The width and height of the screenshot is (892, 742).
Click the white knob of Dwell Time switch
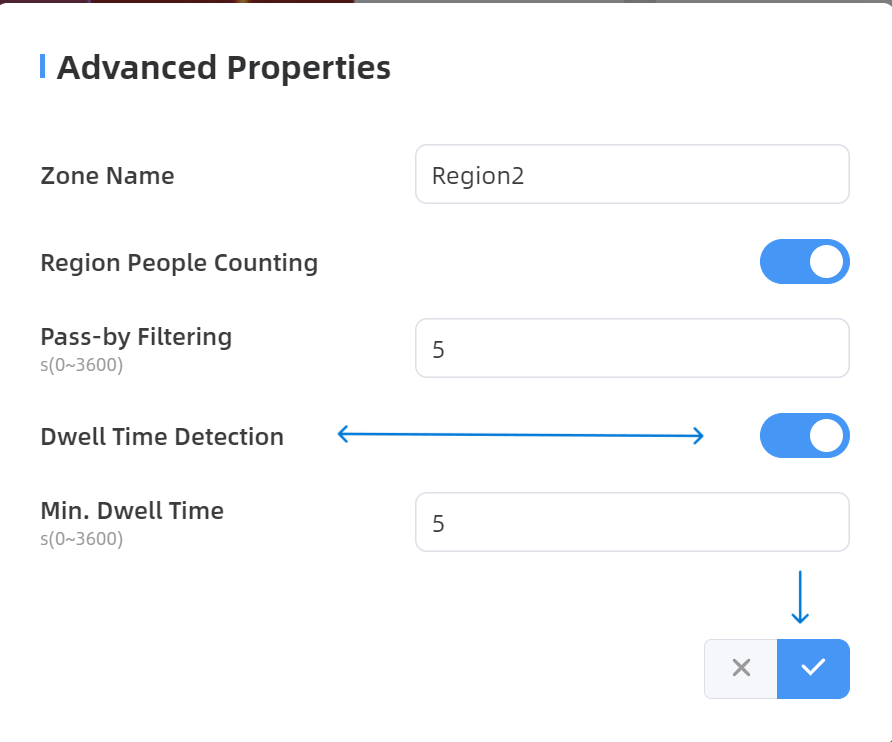point(825,436)
